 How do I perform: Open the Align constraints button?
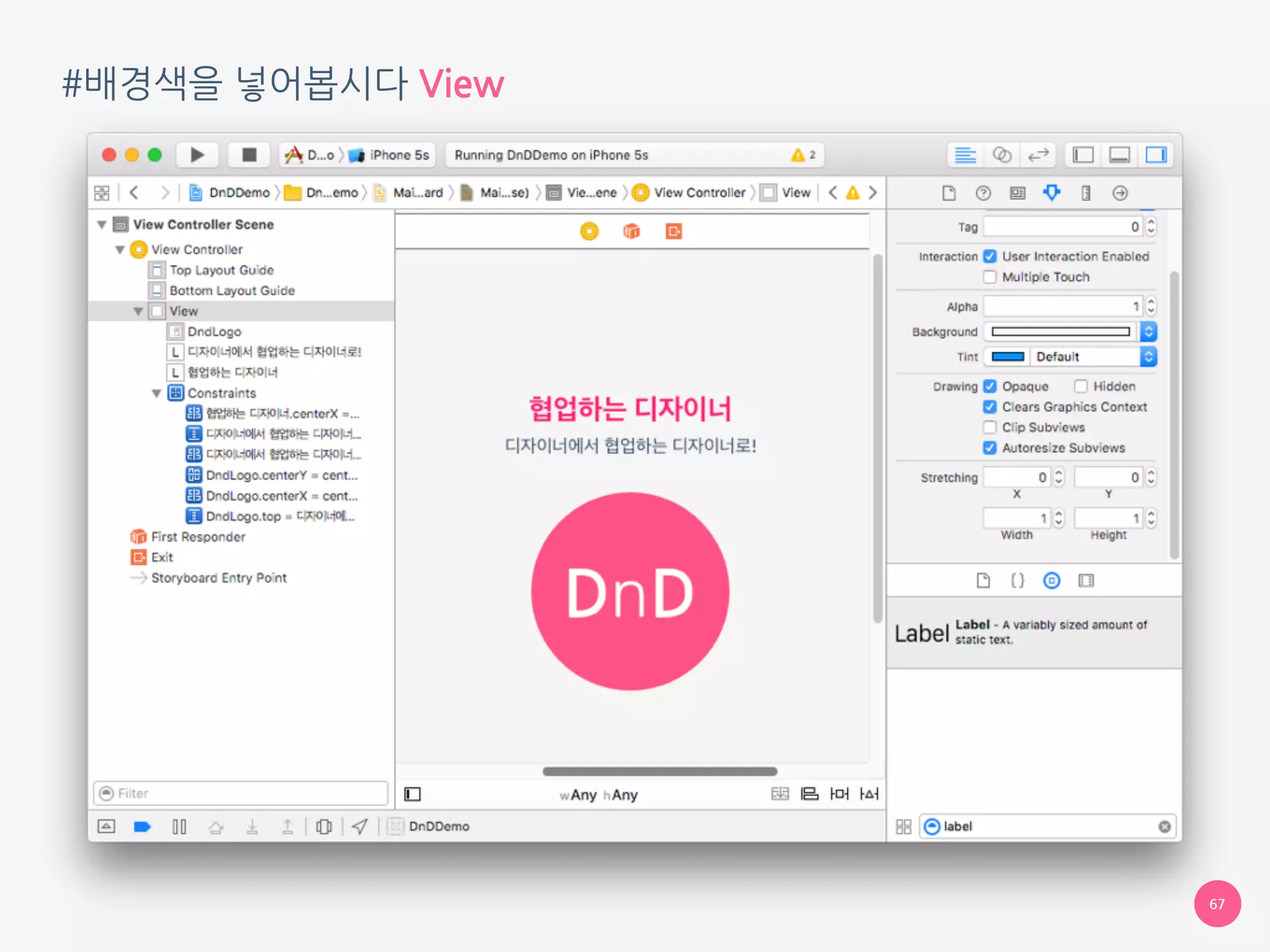click(x=809, y=794)
